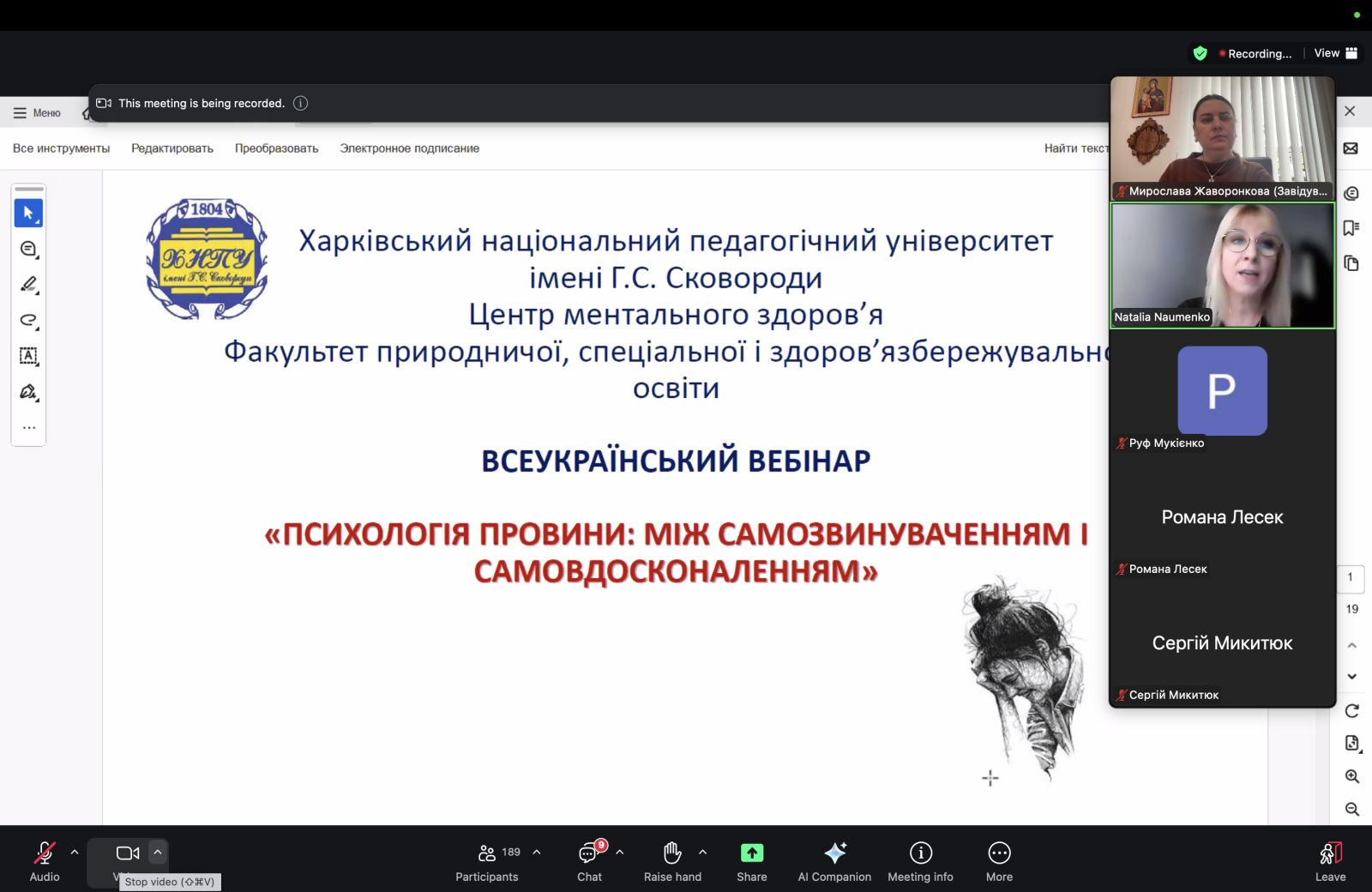Open AI Companion
The height and width of the screenshot is (892, 1372).
[x=834, y=861]
